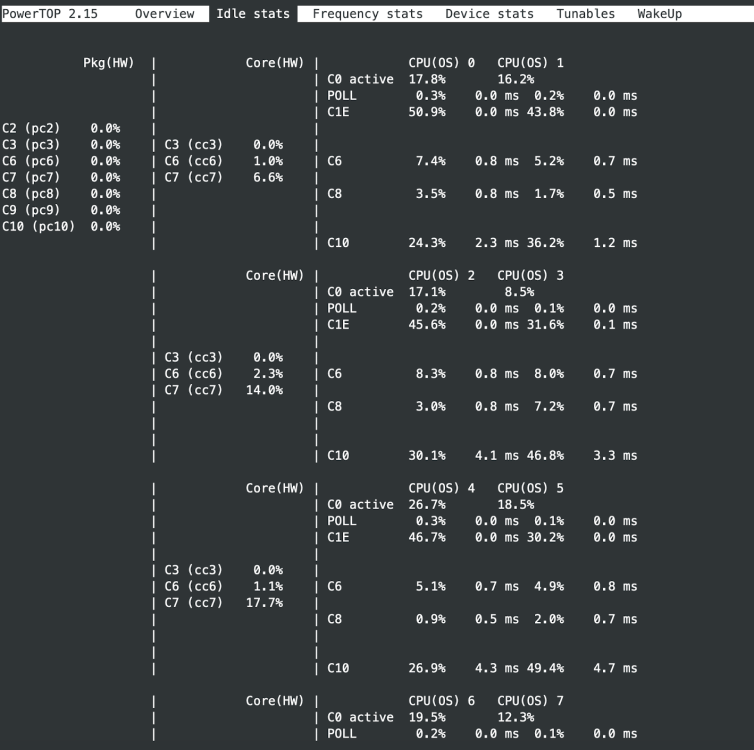754x750 pixels.
Task: Click the 46.7% C1E value
Action: coord(427,537)
